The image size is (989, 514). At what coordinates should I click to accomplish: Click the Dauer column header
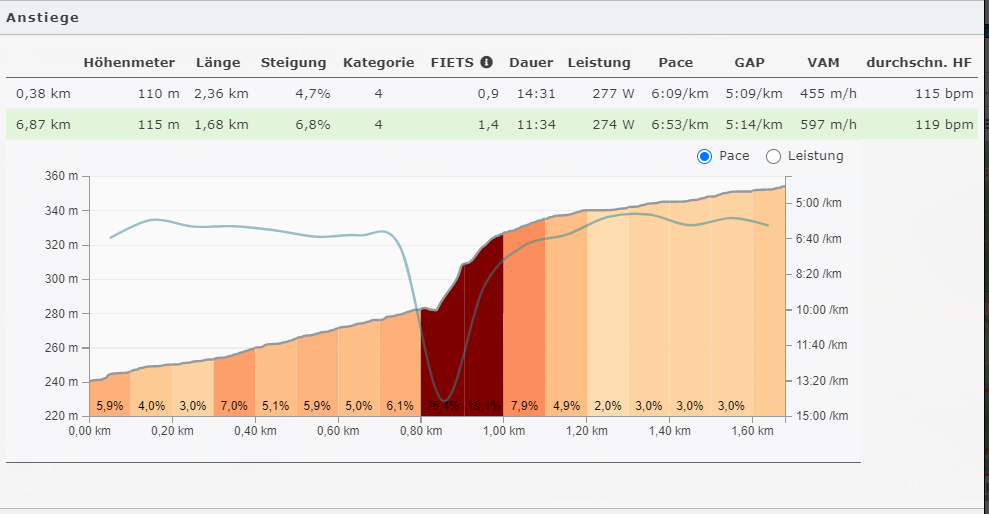tap(530, 62)
